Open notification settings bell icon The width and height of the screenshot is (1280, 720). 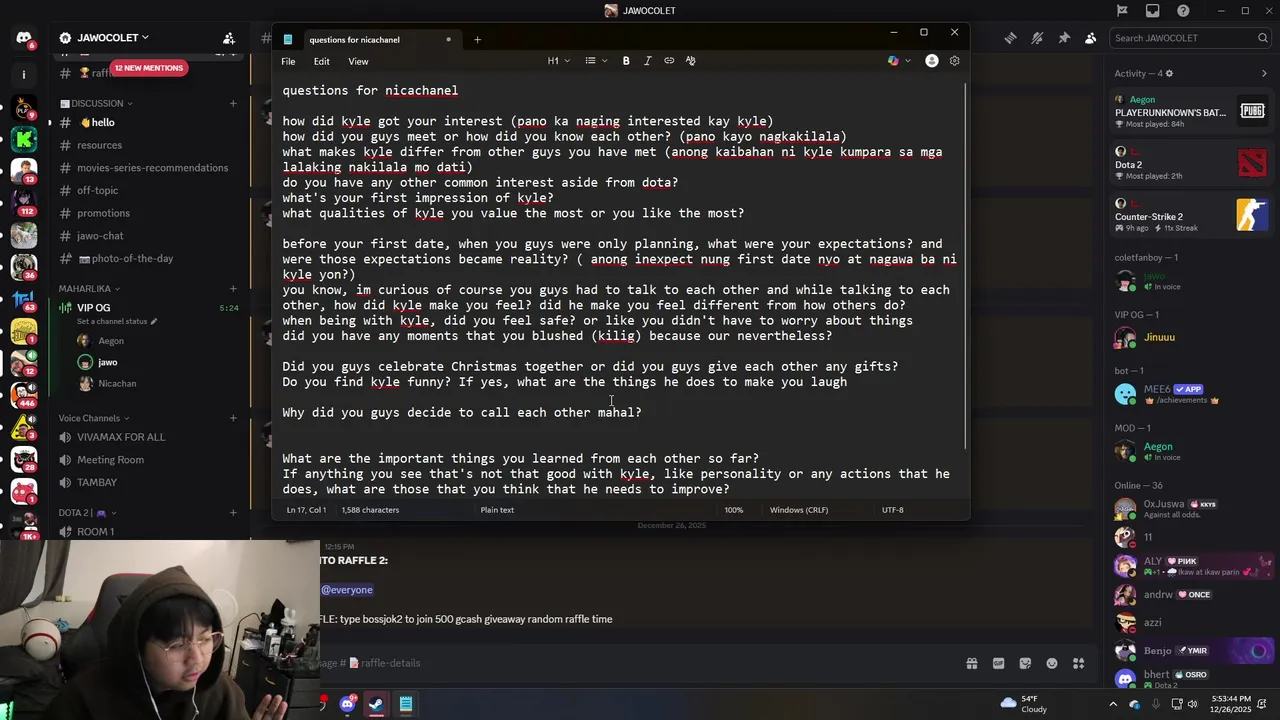1037,38
